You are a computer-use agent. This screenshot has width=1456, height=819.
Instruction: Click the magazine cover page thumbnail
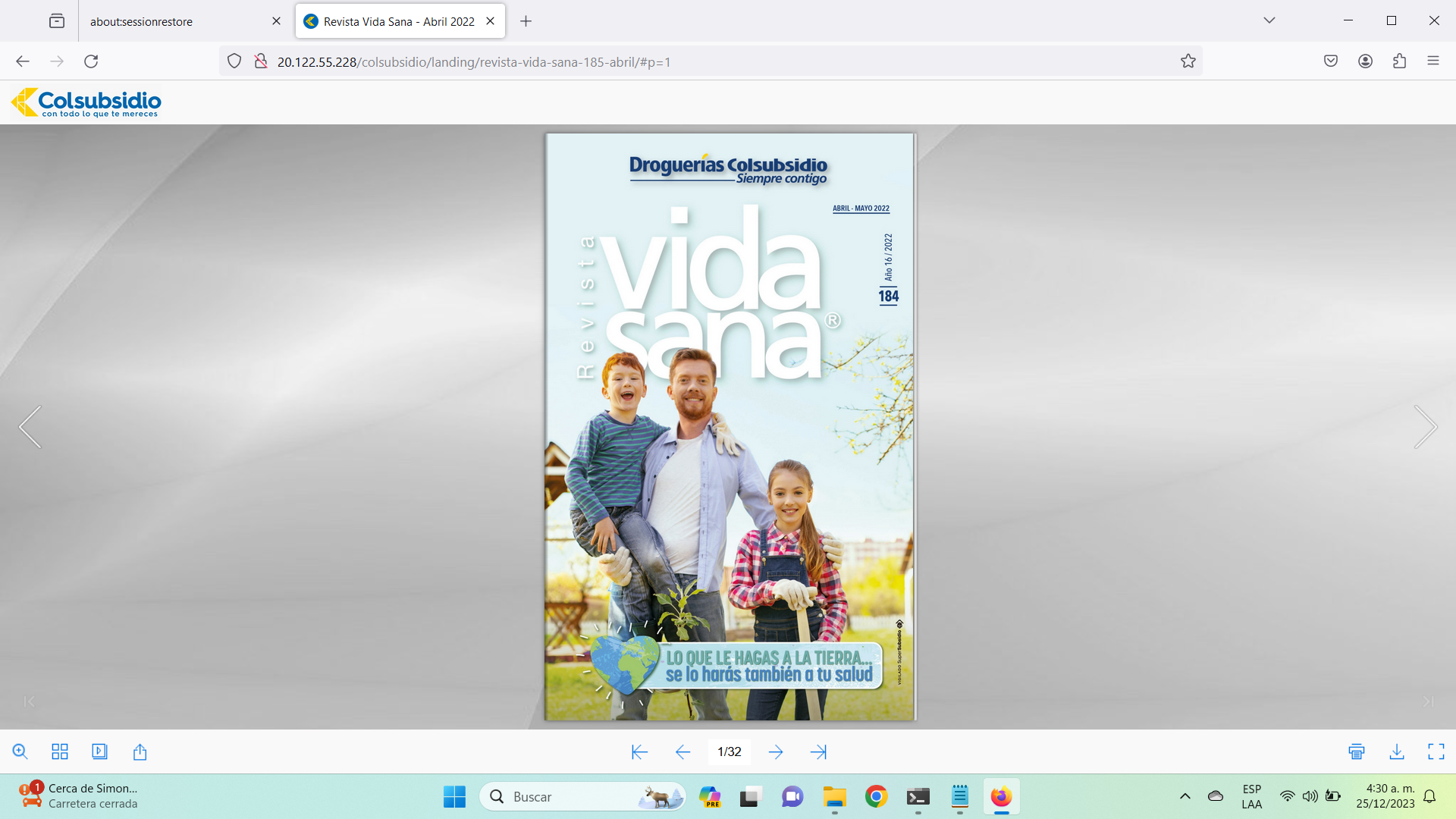730,427
